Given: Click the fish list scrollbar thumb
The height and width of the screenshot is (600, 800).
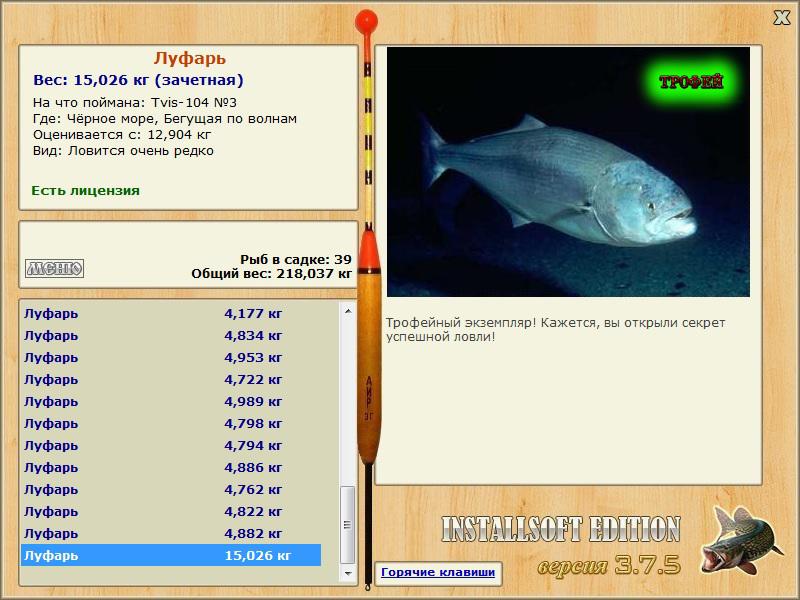Looking at the screenshot, I should coord(348,524).
